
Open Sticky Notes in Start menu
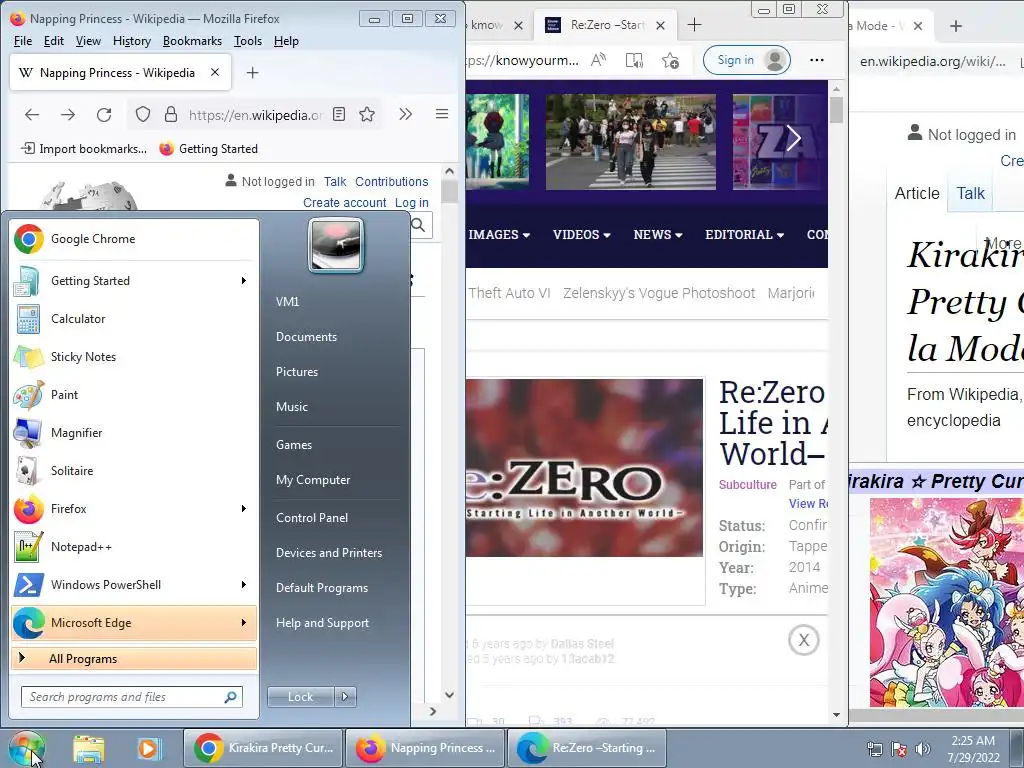(x=134, y=357)
